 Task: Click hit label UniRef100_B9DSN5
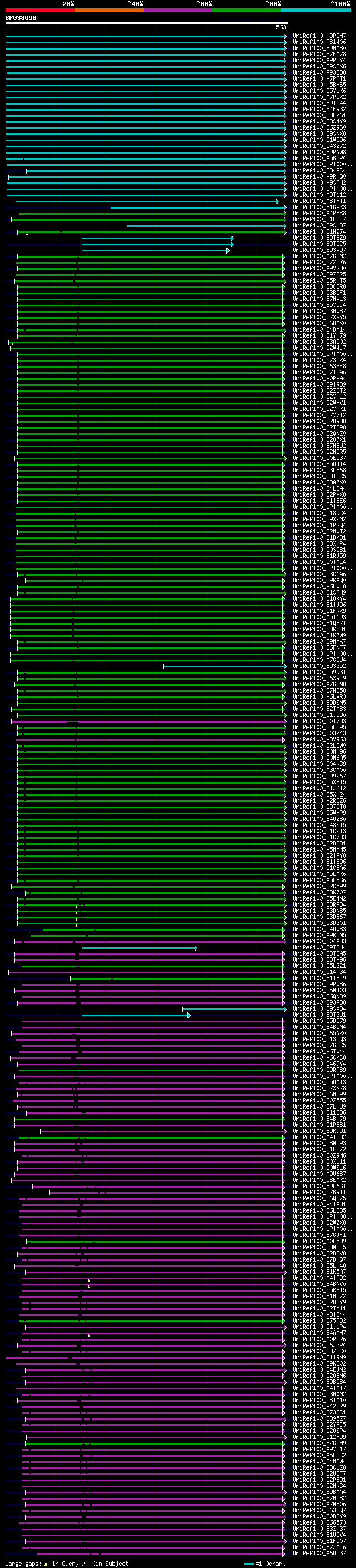point(319,703)
